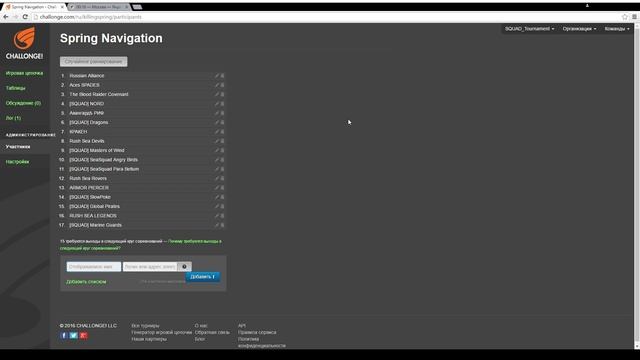Edit the [SQUAD] Global Pirates participant
Screen dimensions: 640x360
click(x=217, y=207)
